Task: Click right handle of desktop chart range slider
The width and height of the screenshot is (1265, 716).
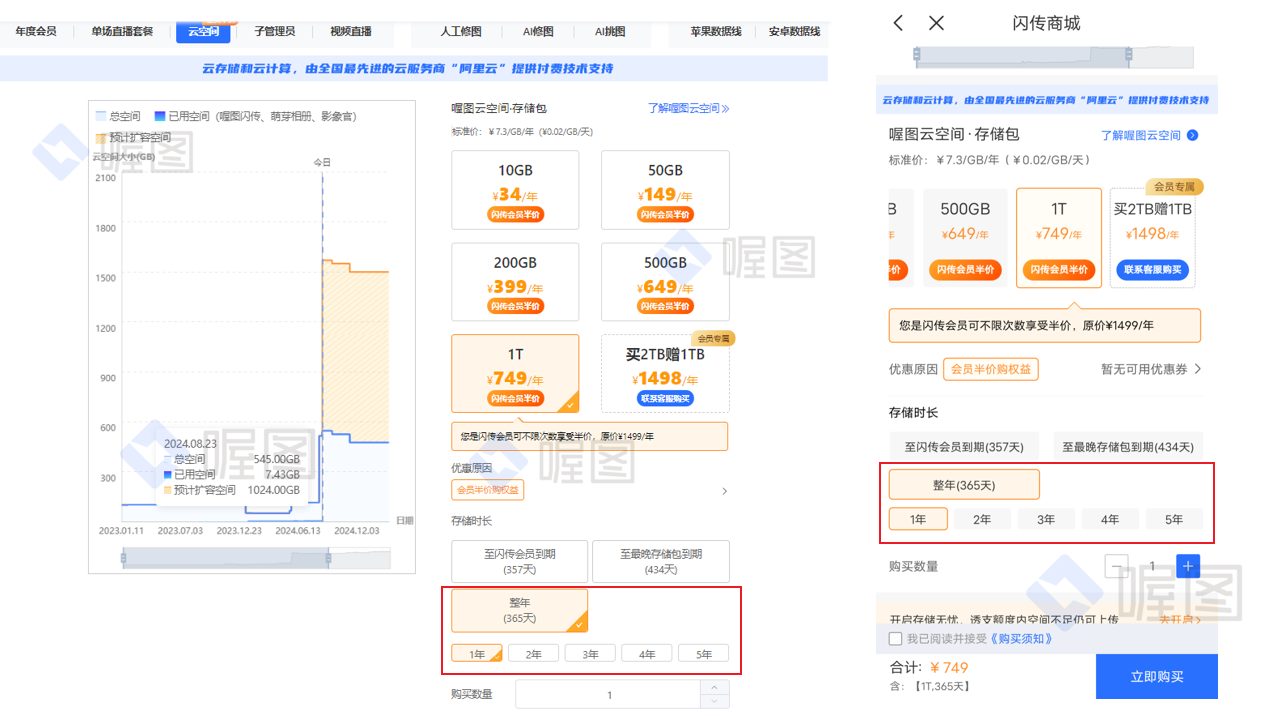Action: click(x=328, y=558)
